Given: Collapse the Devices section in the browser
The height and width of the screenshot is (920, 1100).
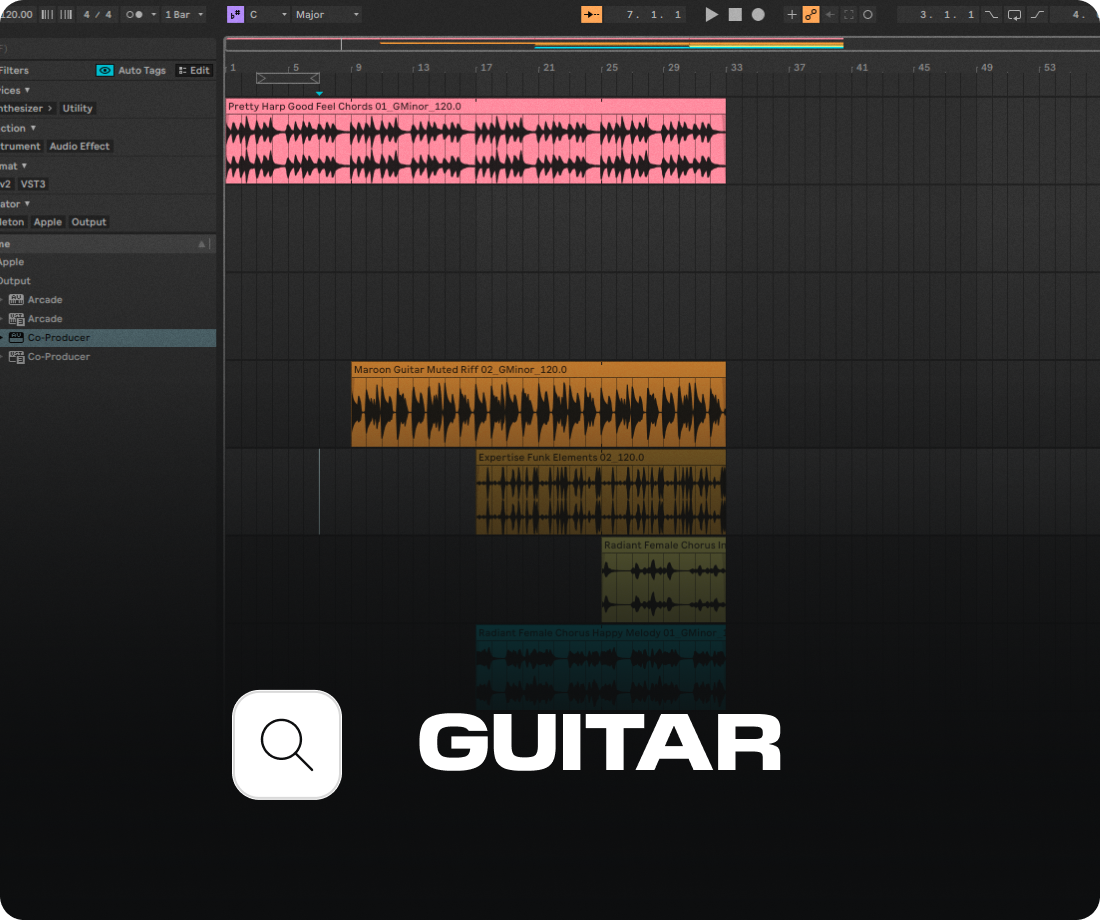Looking at the screenshot, I should pyautogui.click(x=27, y=90).
